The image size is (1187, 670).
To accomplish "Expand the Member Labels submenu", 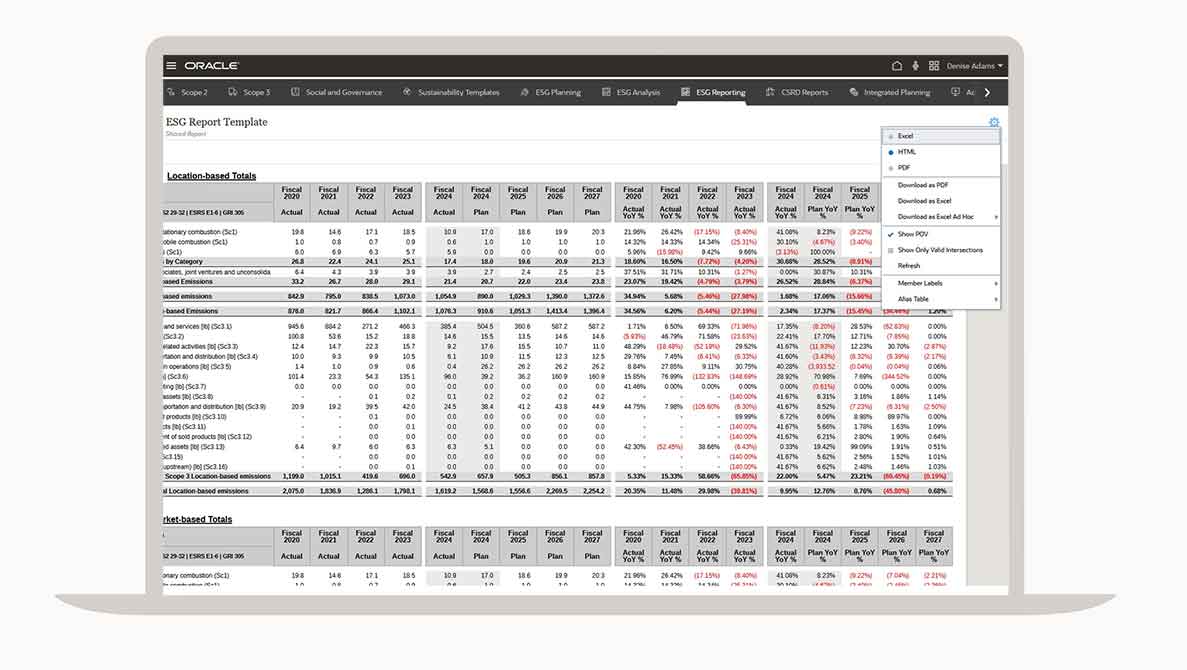I will tap(940, 283).
